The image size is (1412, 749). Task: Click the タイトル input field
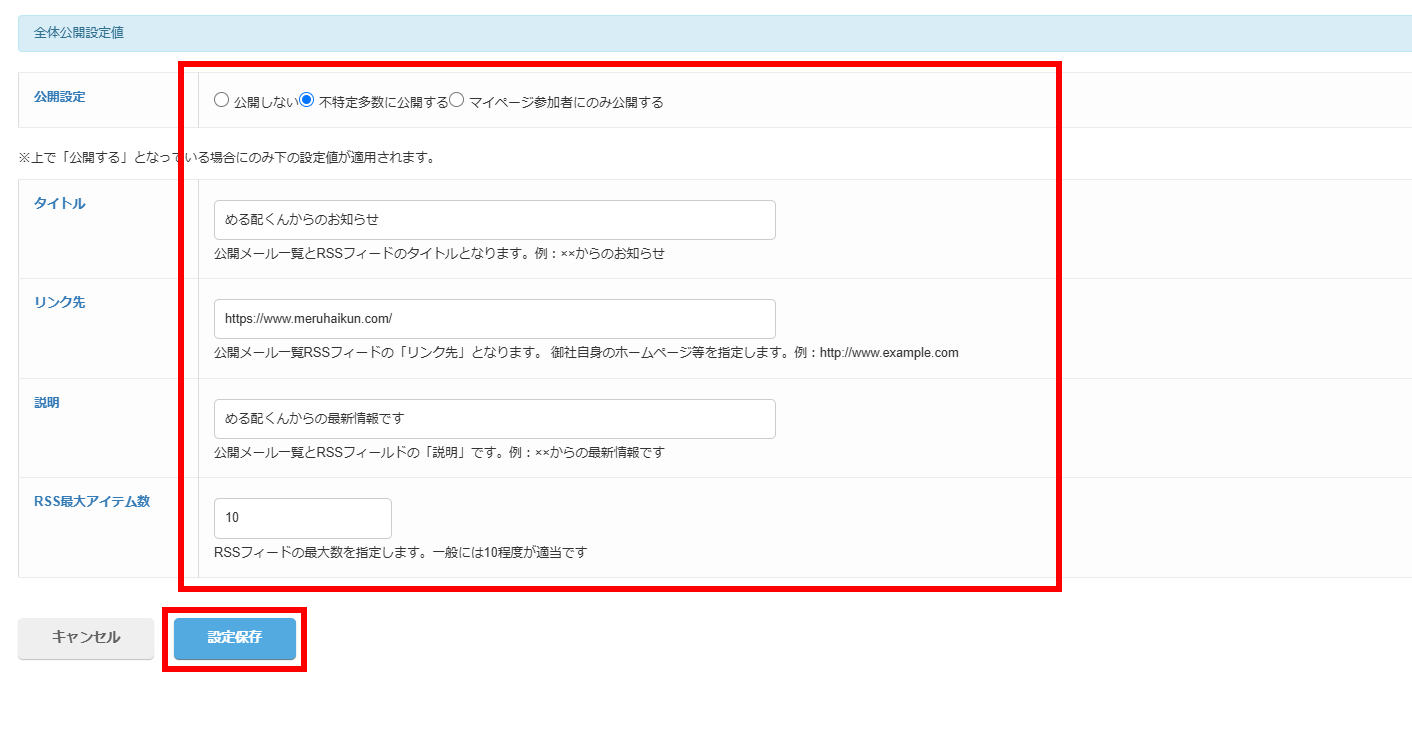495,220
